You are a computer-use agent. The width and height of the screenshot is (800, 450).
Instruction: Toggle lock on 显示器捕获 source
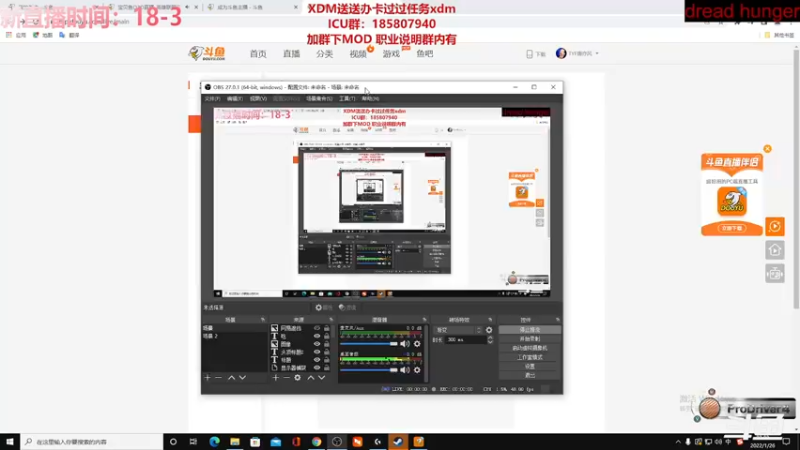[327, 367]
